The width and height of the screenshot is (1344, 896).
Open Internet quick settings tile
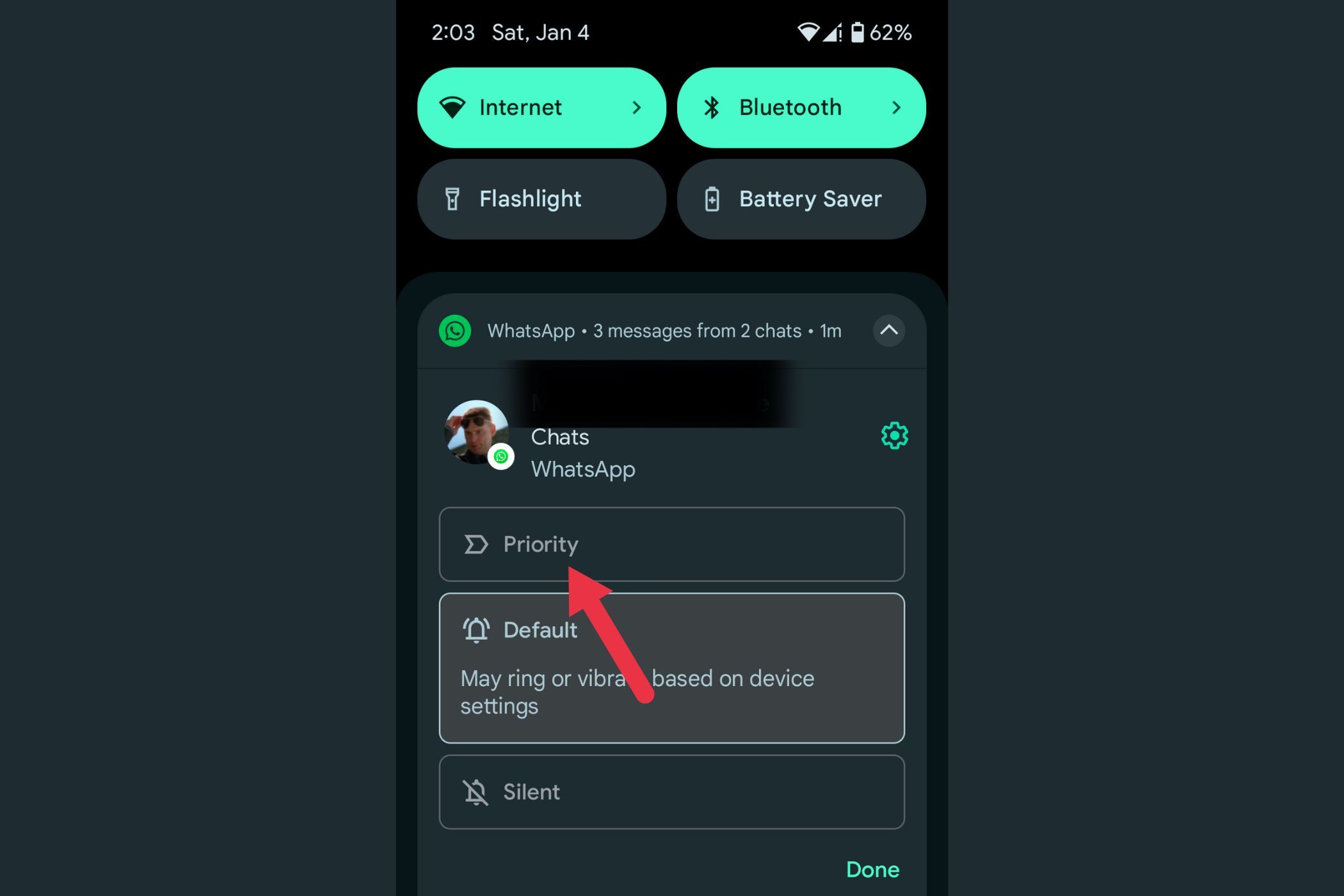[x=540, y=107]
